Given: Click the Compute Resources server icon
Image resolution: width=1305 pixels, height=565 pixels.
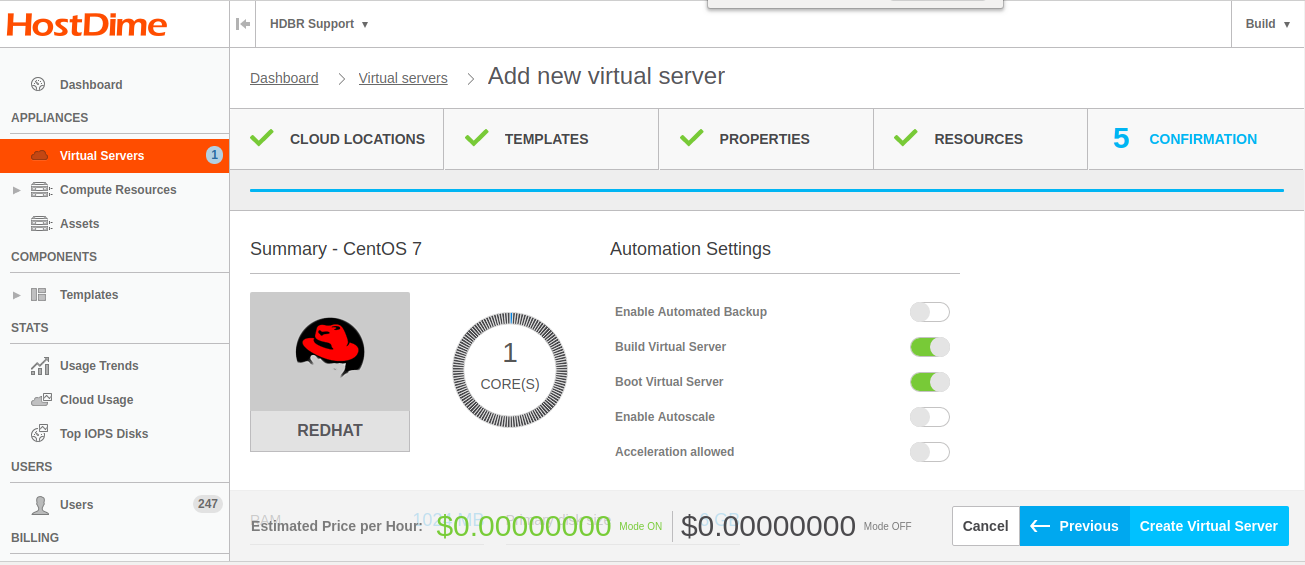Looking at the screenshot, I should tap(40, 189).
